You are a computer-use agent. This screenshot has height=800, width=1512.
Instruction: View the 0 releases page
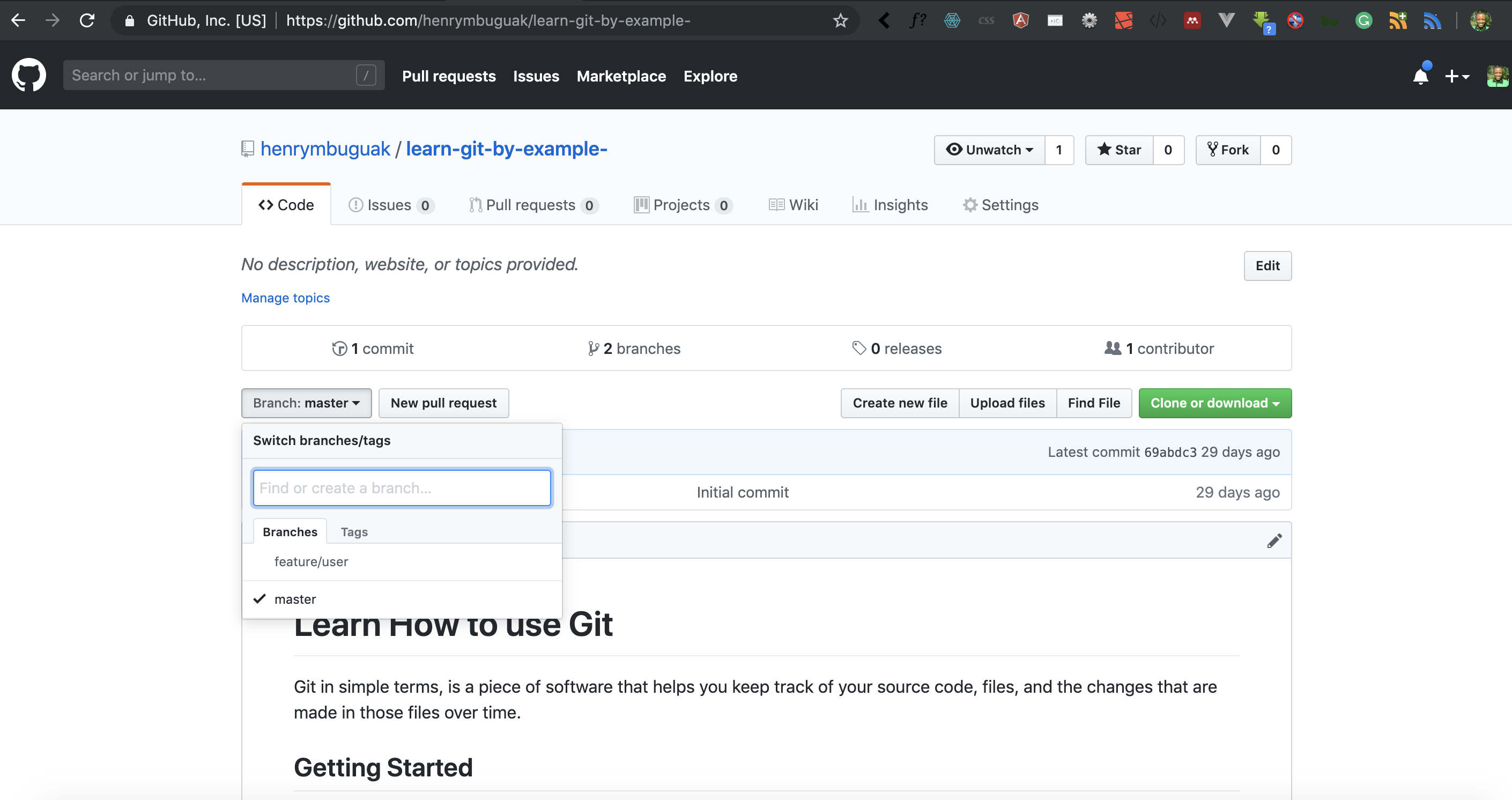[897, 349]
